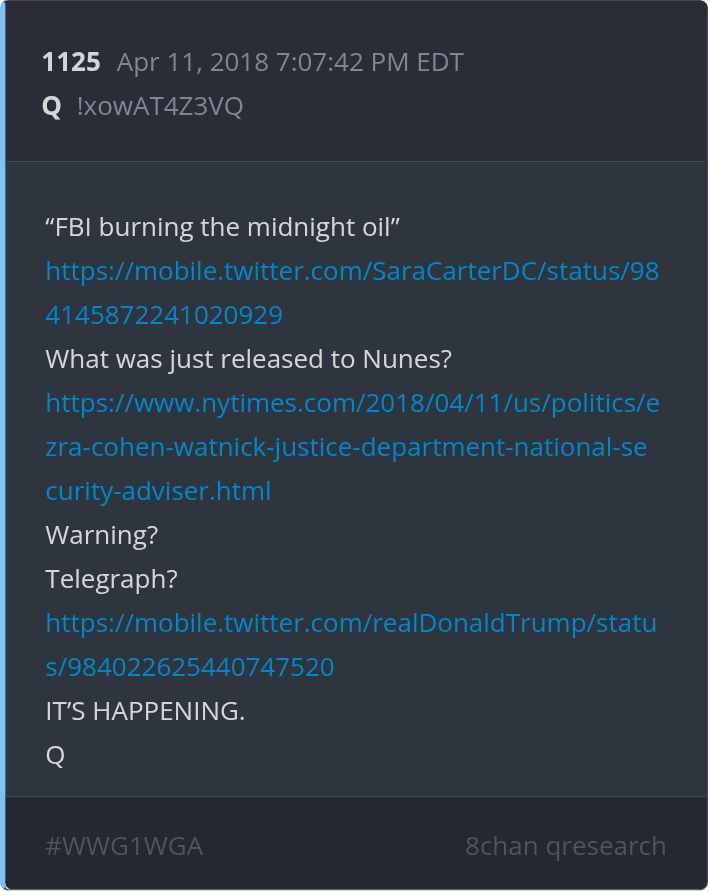Viewport: 710px width, 892px height.
Task: Open the SaraCarterDC Twitter status link
Action: tap(352, 271)
